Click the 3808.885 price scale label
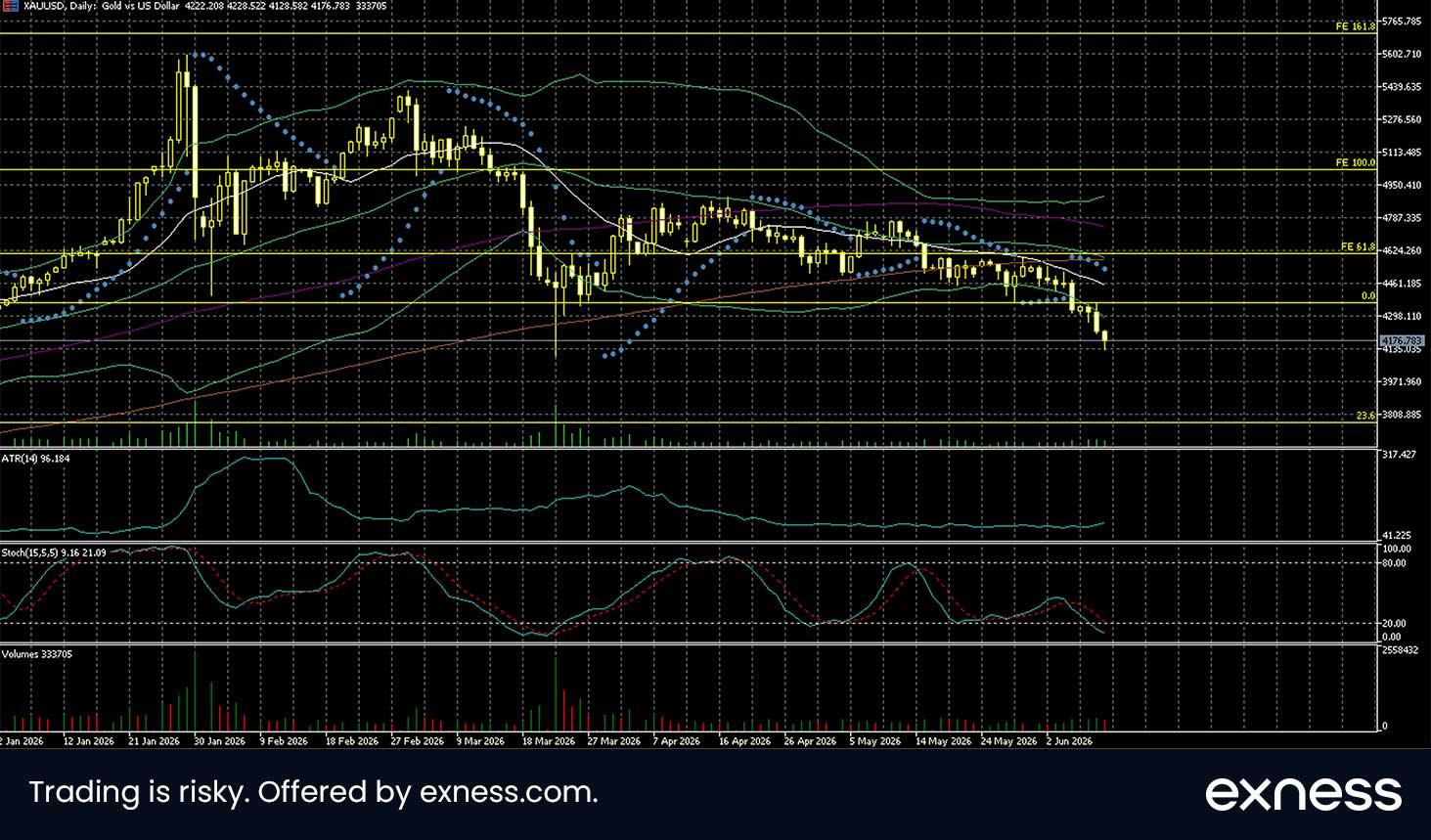This screenshot has width=1431, height=840. 1402,415
